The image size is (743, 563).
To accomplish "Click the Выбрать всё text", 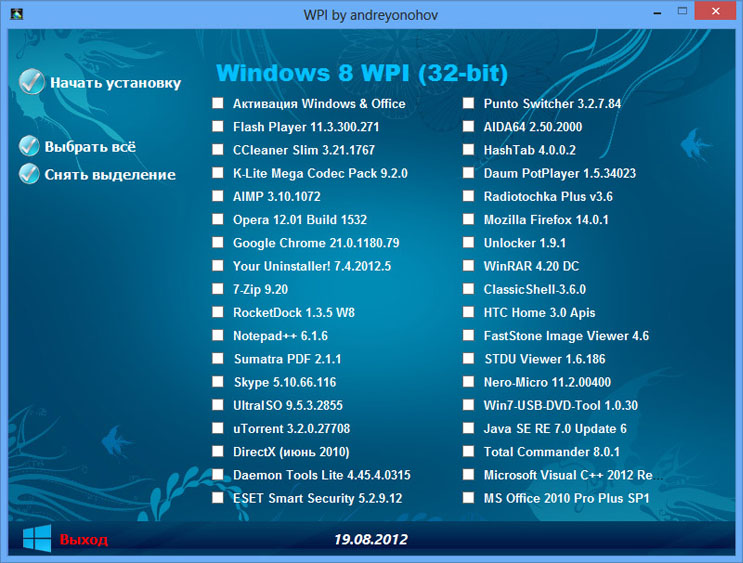I will pyautogui.click(x=90, y=147).
